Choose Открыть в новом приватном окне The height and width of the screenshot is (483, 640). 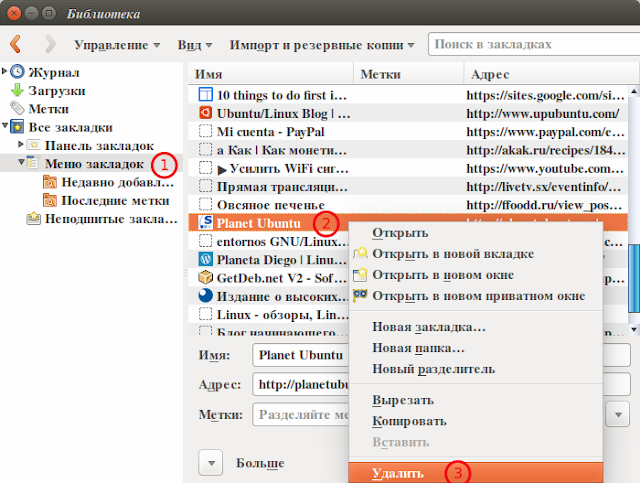(476, 296)
